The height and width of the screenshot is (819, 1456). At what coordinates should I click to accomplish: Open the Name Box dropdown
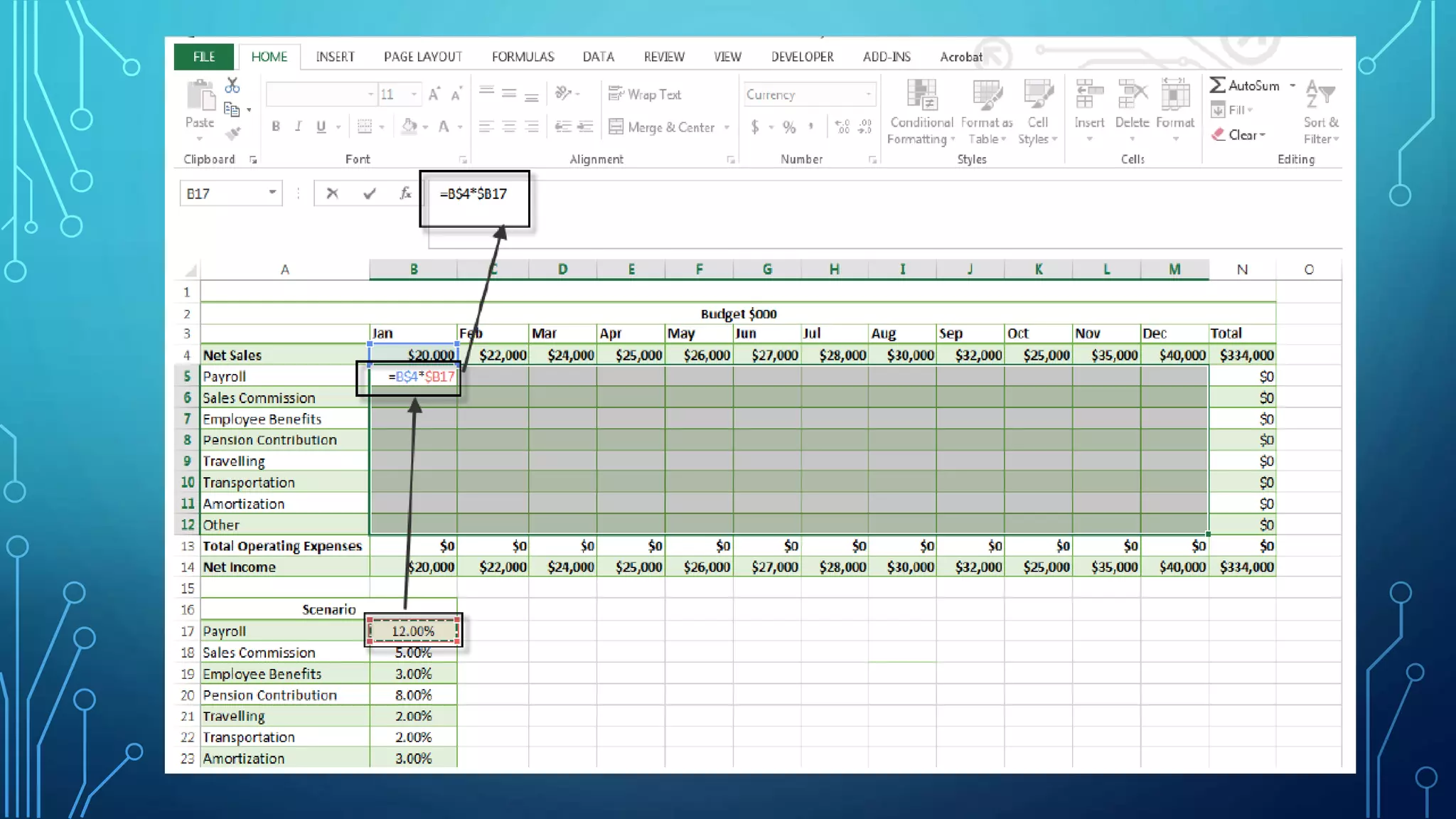tap(272, 193)
